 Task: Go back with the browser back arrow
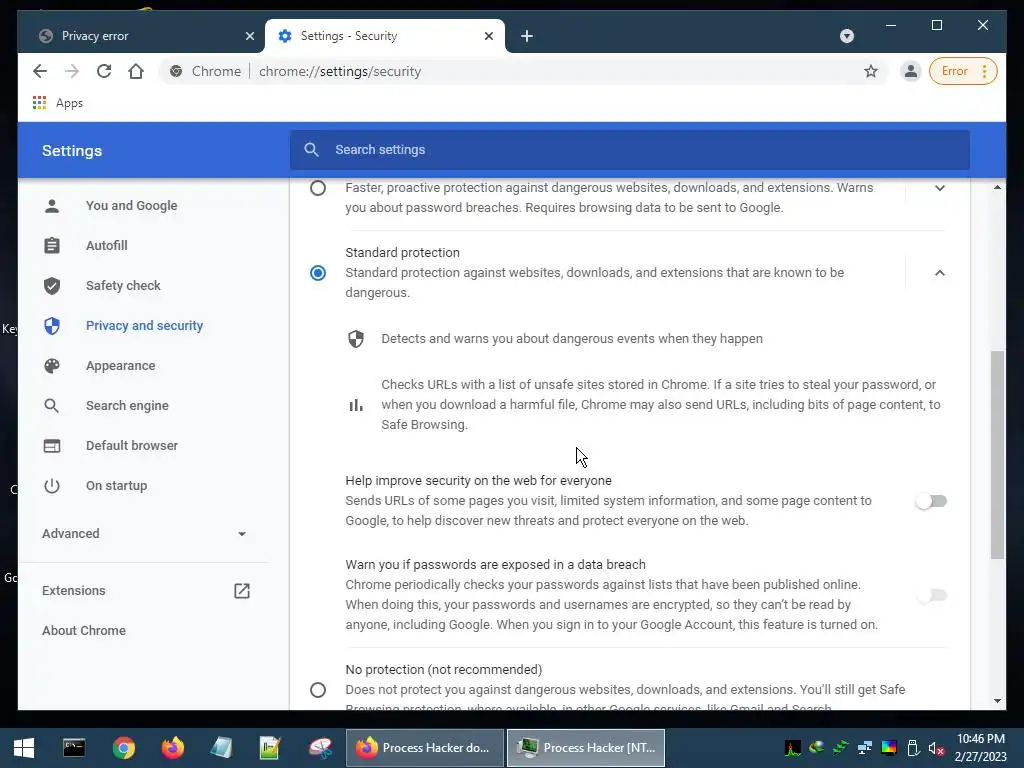(40, 71)
